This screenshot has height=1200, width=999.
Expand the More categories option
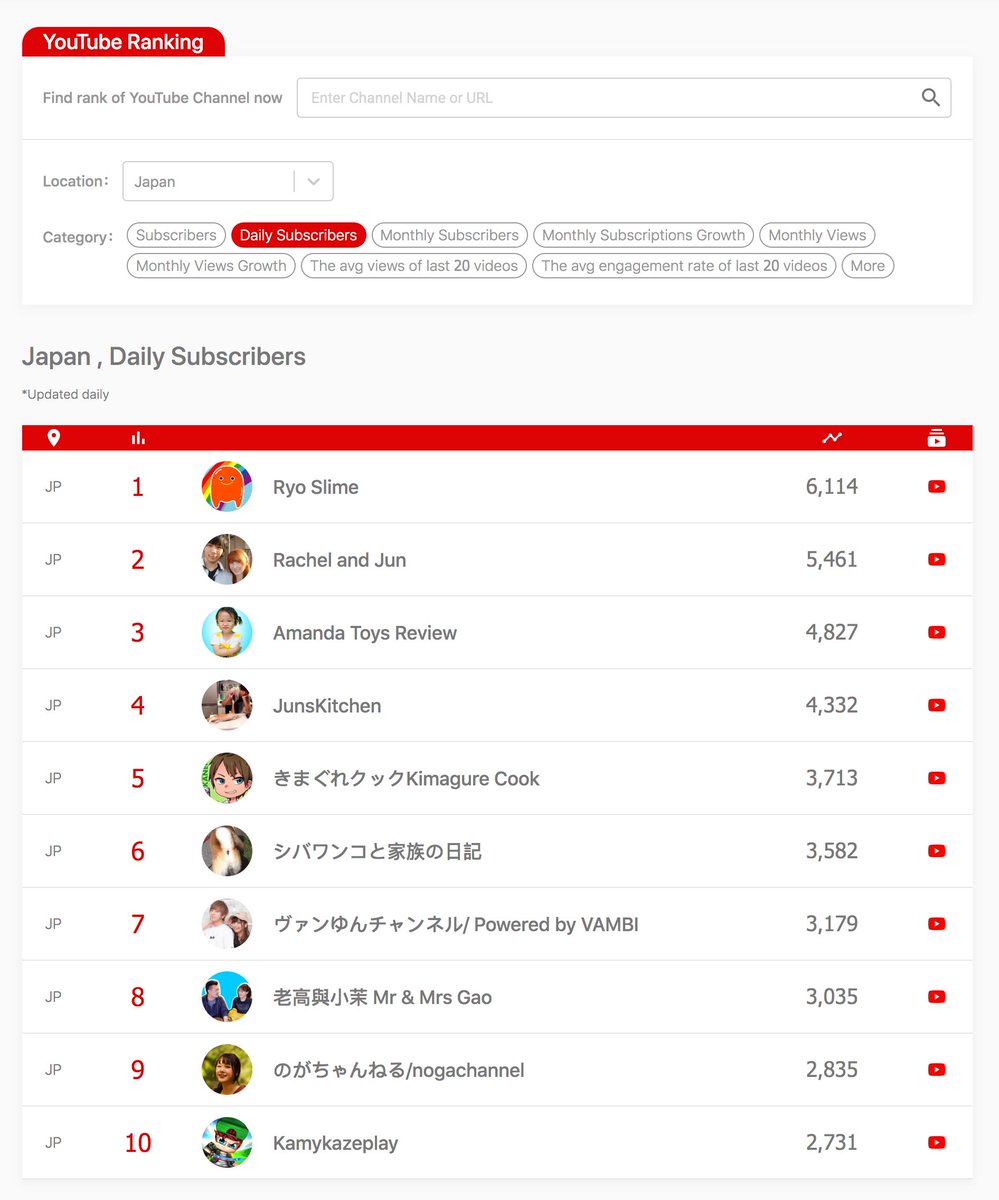(x=868, y=266)
